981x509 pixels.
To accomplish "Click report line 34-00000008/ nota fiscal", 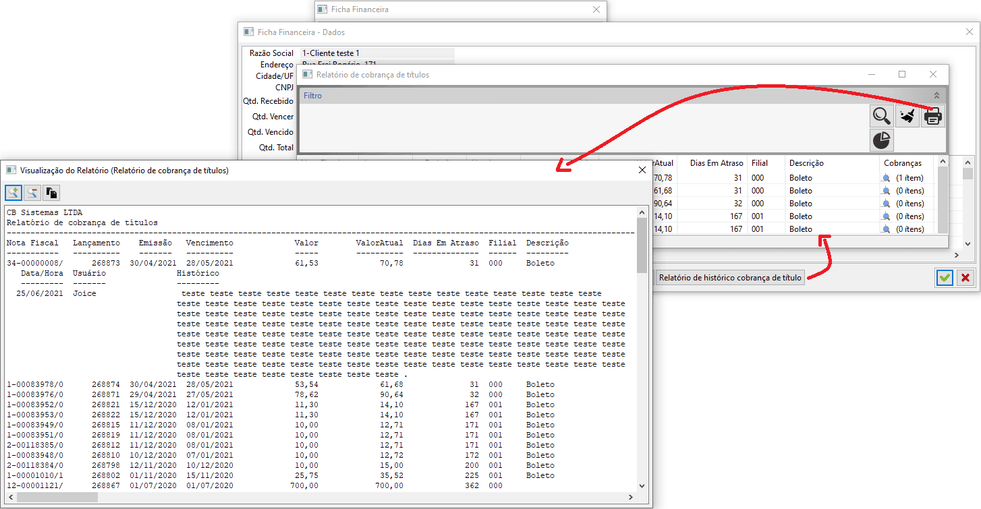I will [35, 263].
